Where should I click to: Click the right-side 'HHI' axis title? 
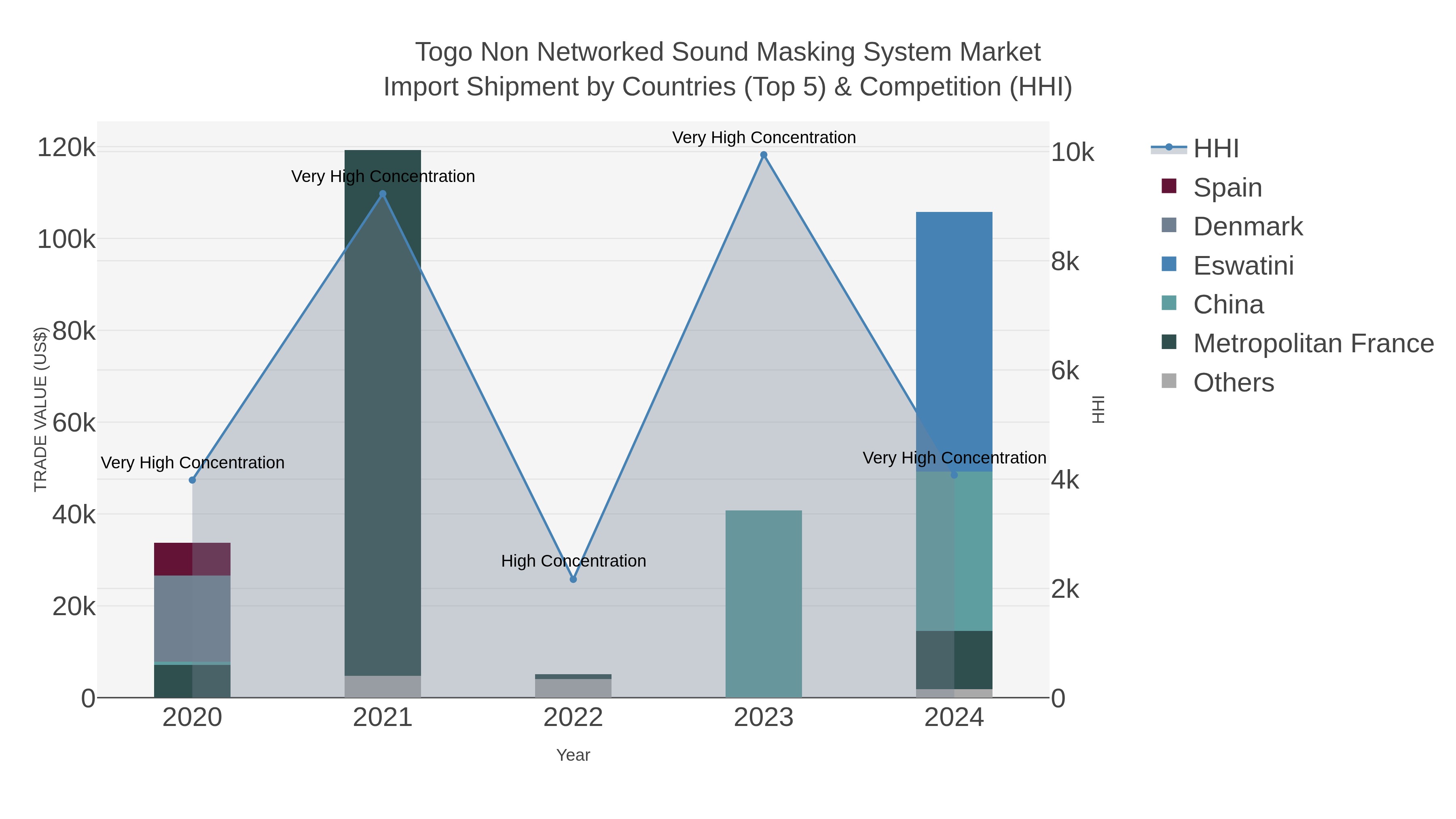pyautogui.click(x=1098, y=409)
